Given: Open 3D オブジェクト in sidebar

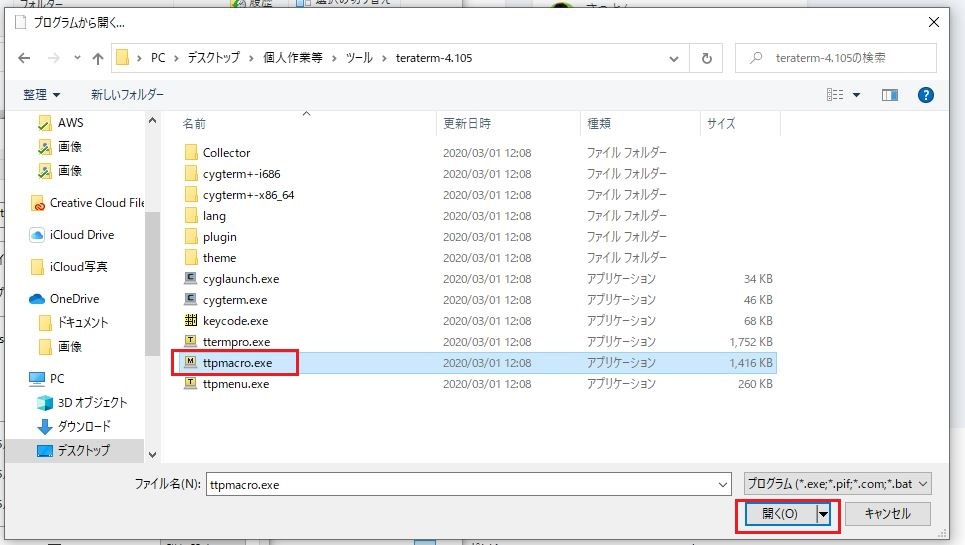Looking at the screenshot, I should (82, 403).
